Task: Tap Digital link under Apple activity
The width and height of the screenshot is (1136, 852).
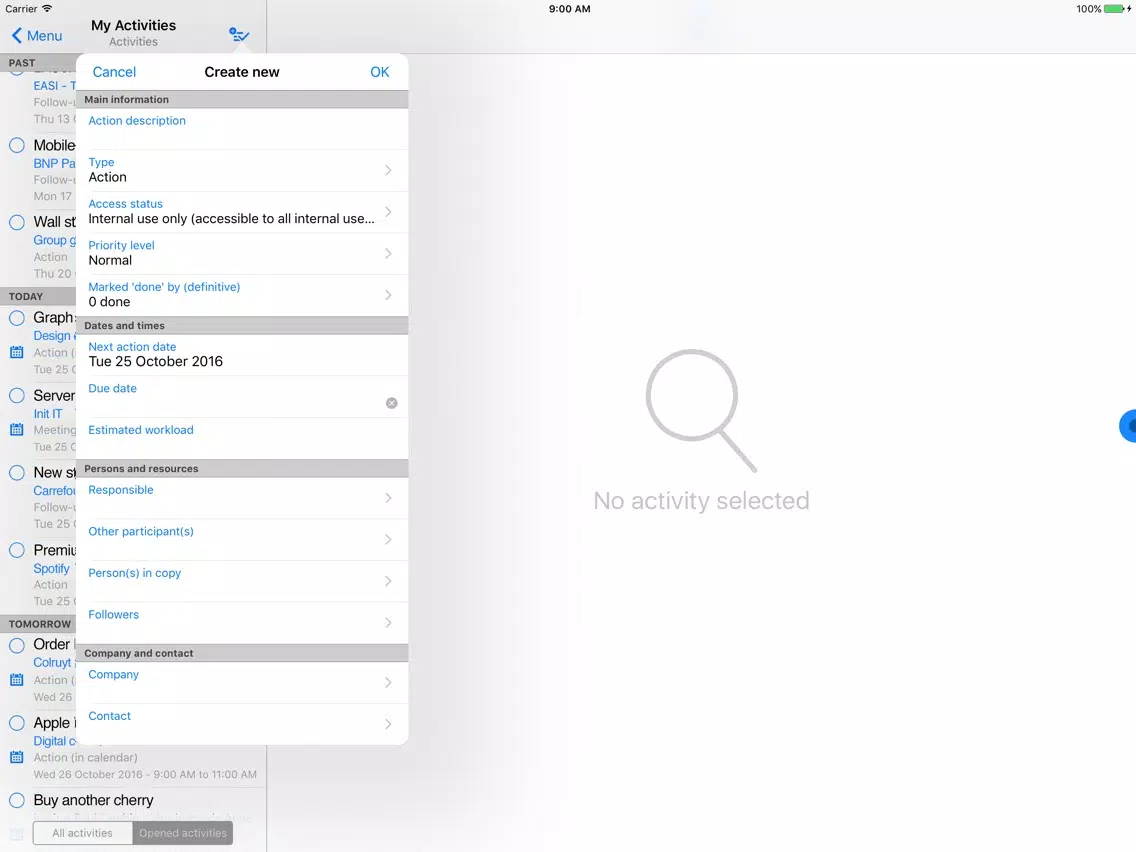Action: (x=54, y=741)
